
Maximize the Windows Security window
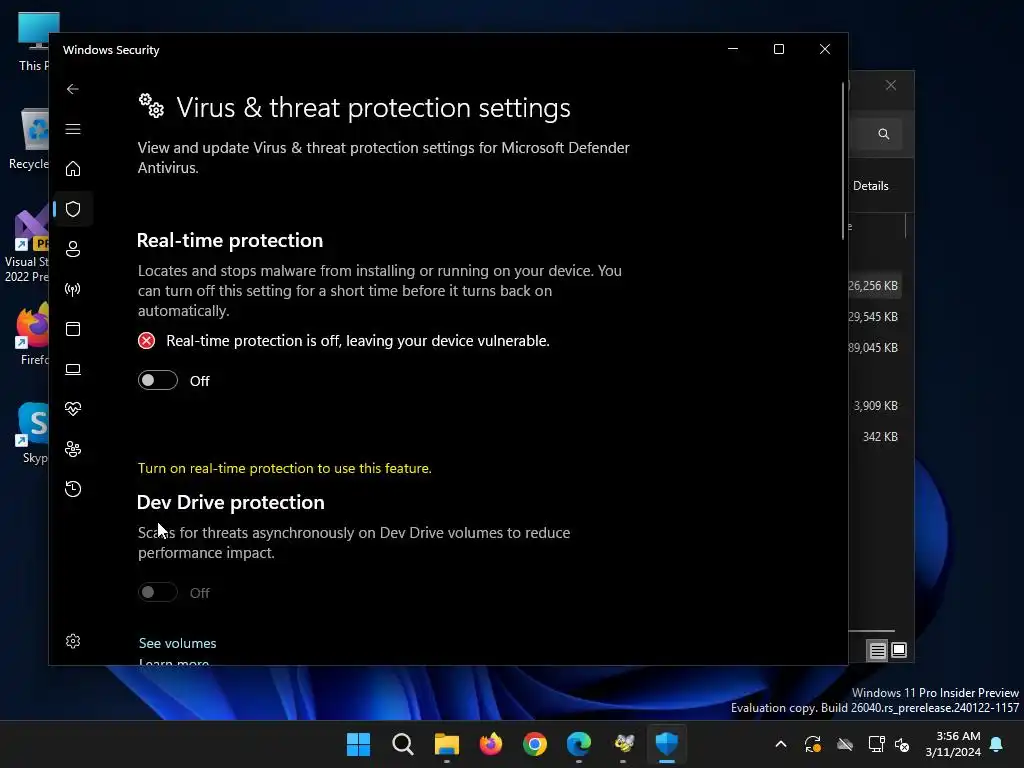tap(778, 49)
